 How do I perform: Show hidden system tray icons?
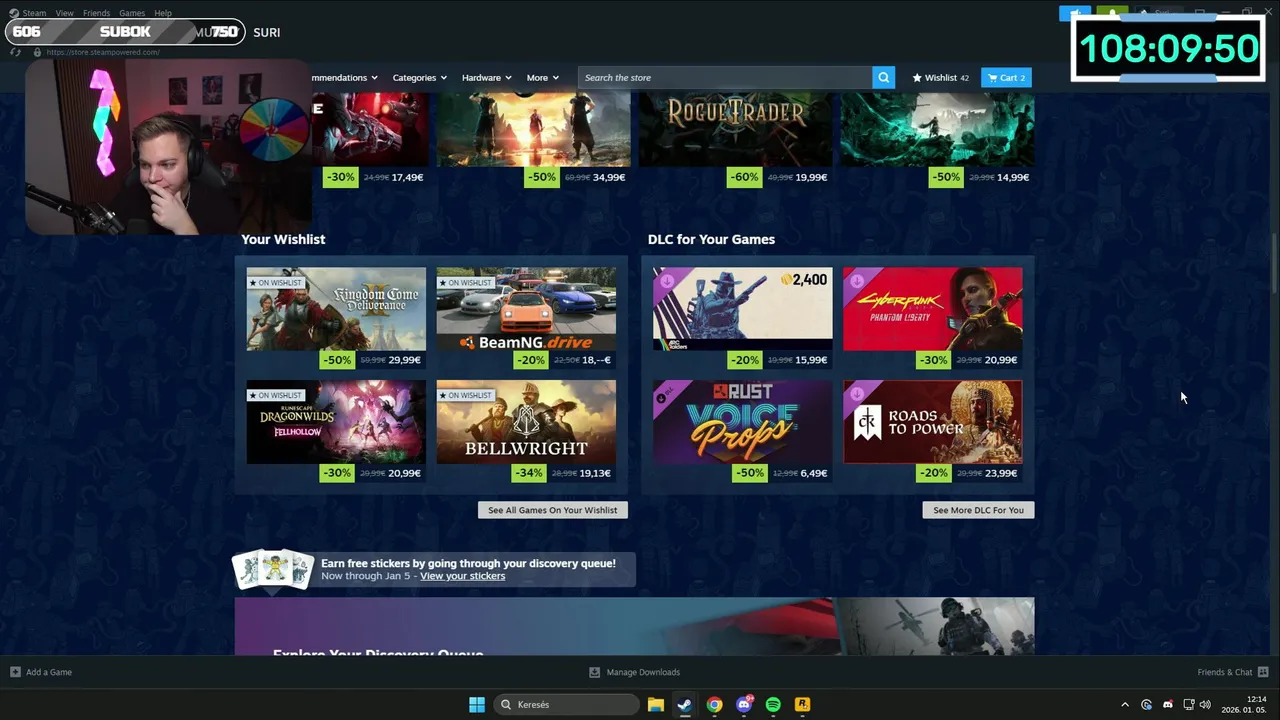click(1124, 704)
